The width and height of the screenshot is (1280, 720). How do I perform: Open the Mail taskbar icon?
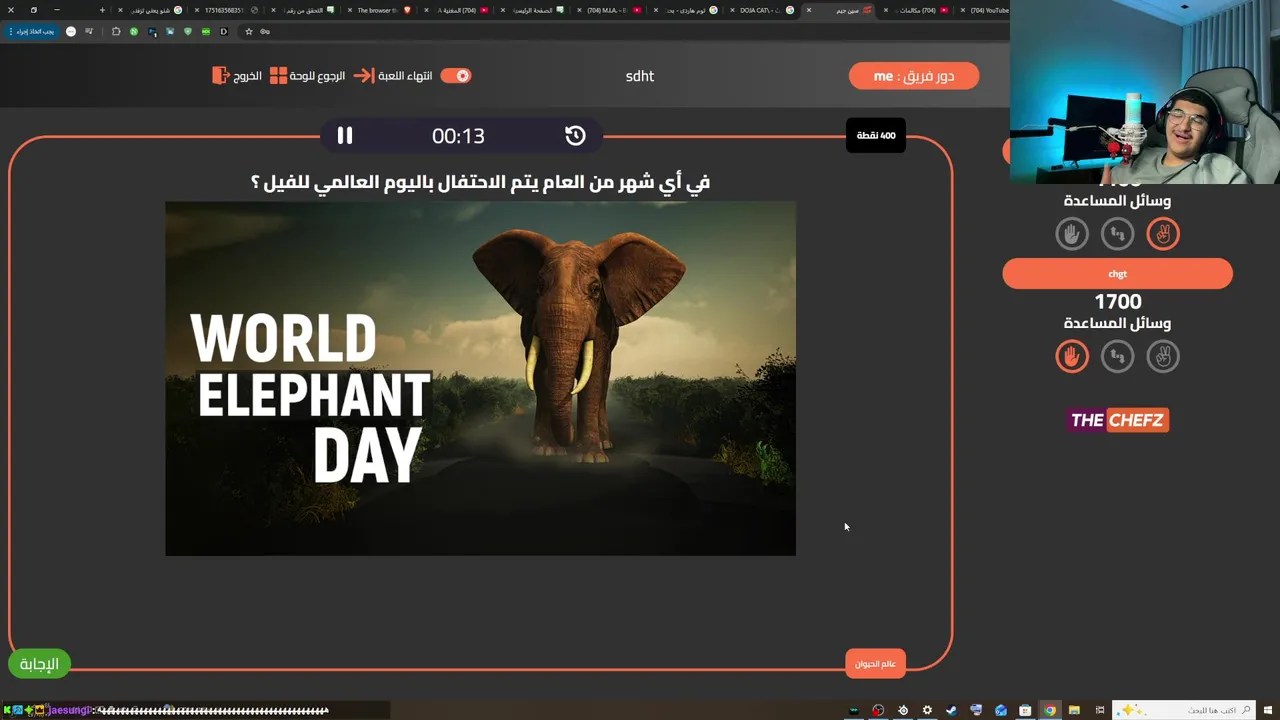point(1001,710)
